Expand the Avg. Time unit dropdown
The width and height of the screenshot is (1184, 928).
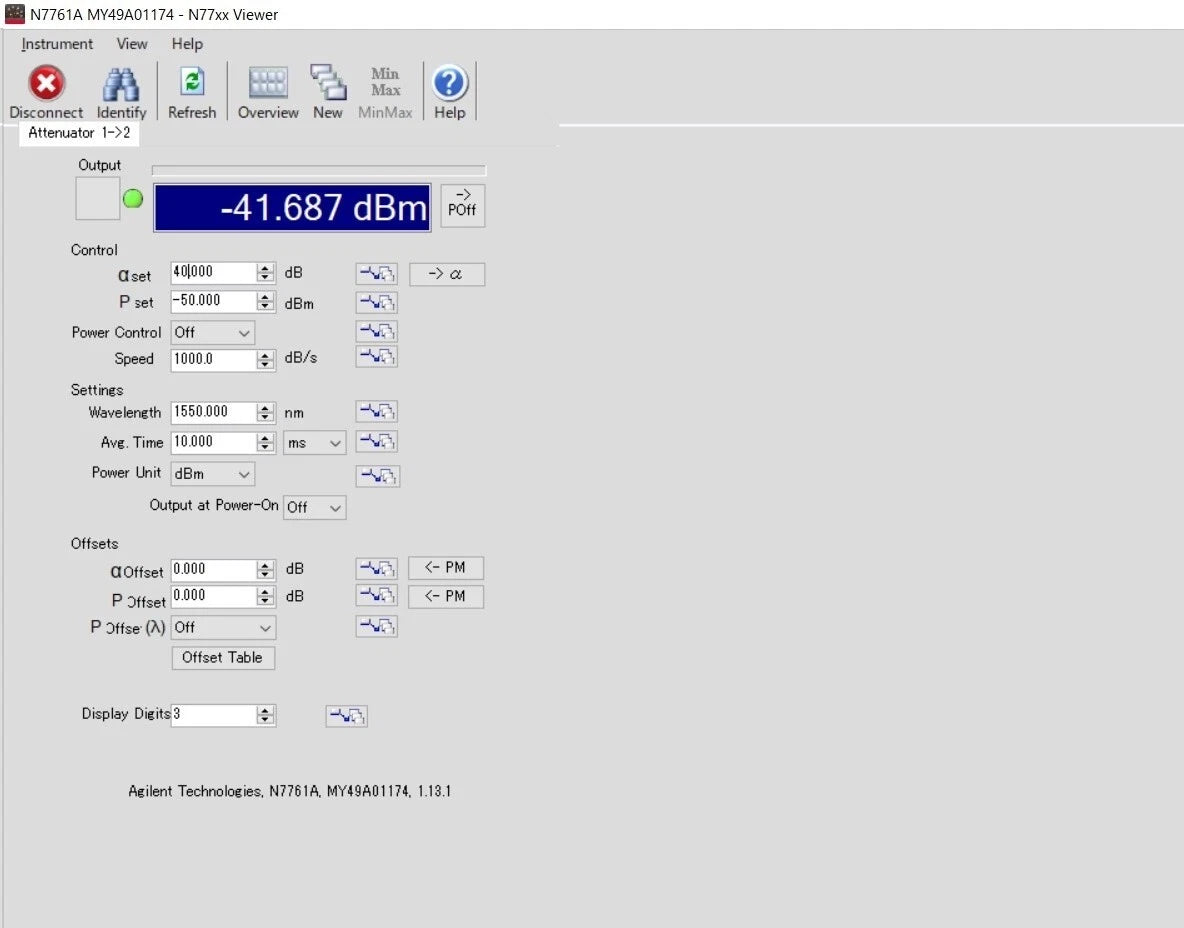point(314,443)
